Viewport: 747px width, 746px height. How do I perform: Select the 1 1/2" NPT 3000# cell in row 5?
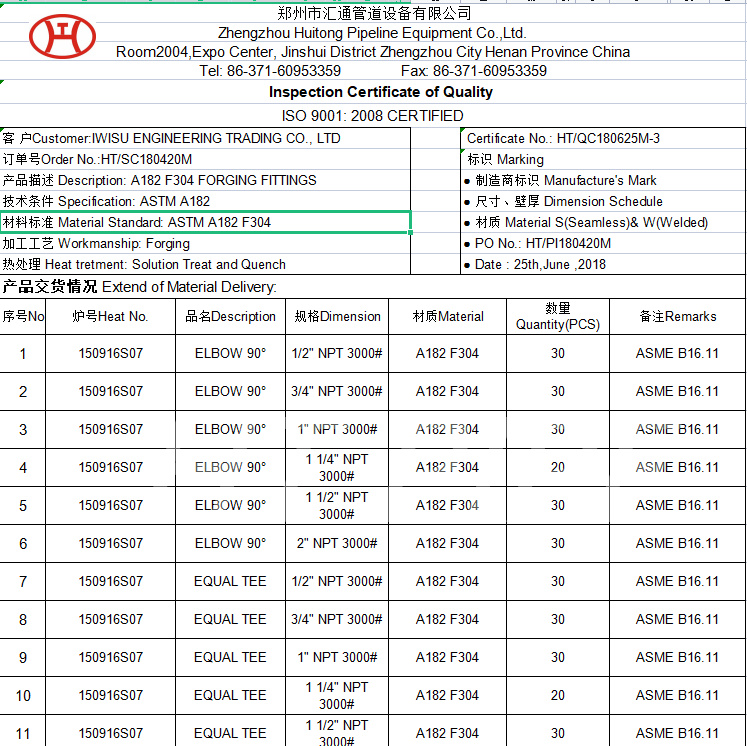tap(337, 505)
